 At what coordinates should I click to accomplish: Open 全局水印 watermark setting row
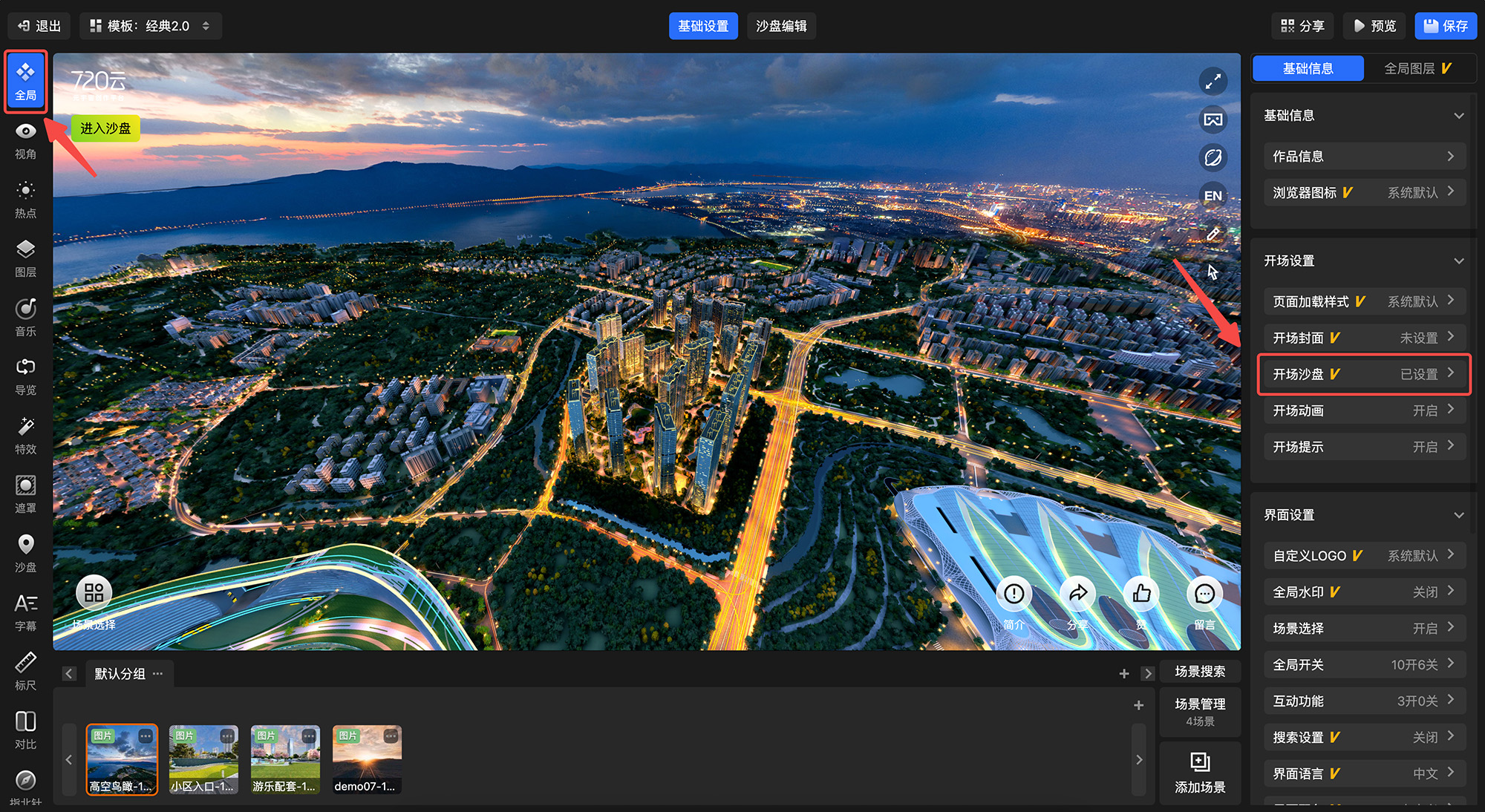[1363, 592]
